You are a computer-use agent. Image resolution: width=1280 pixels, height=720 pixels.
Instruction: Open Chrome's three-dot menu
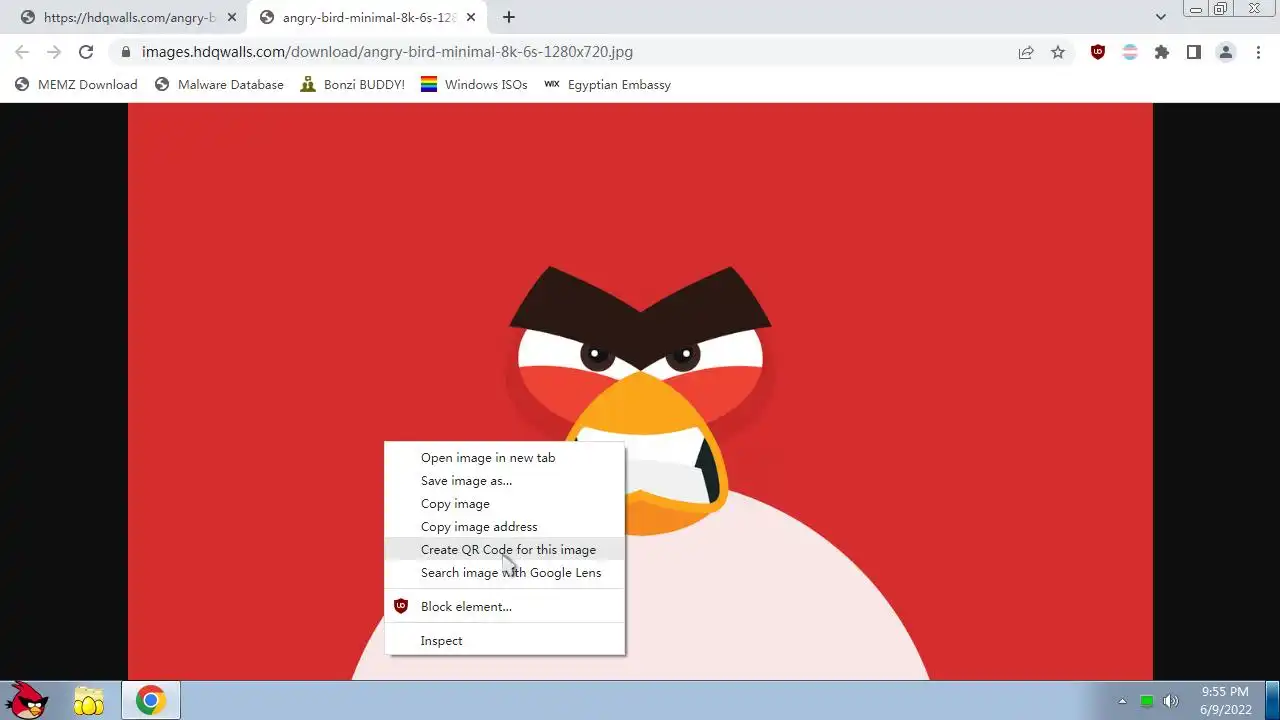pos(1258,52)
